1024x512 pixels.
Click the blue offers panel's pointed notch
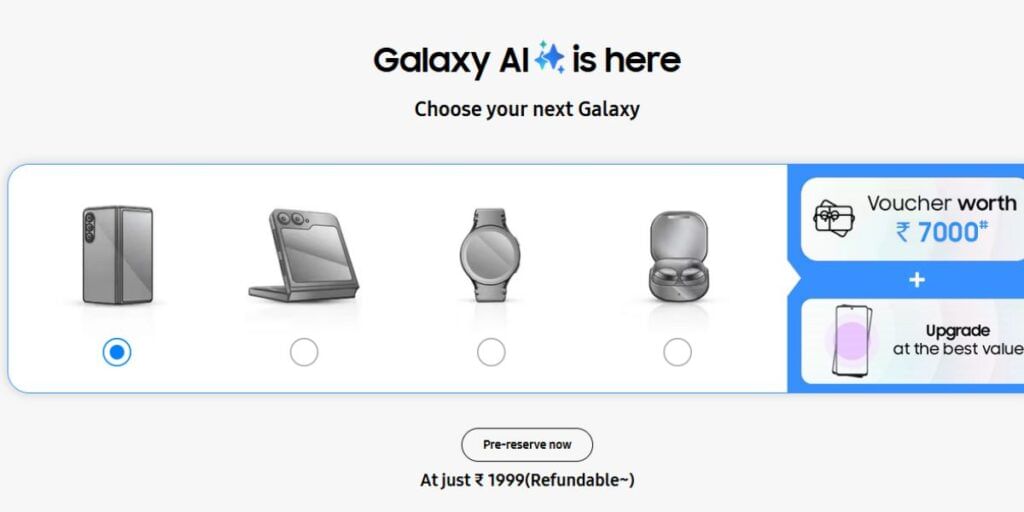(x=794, y=280)
